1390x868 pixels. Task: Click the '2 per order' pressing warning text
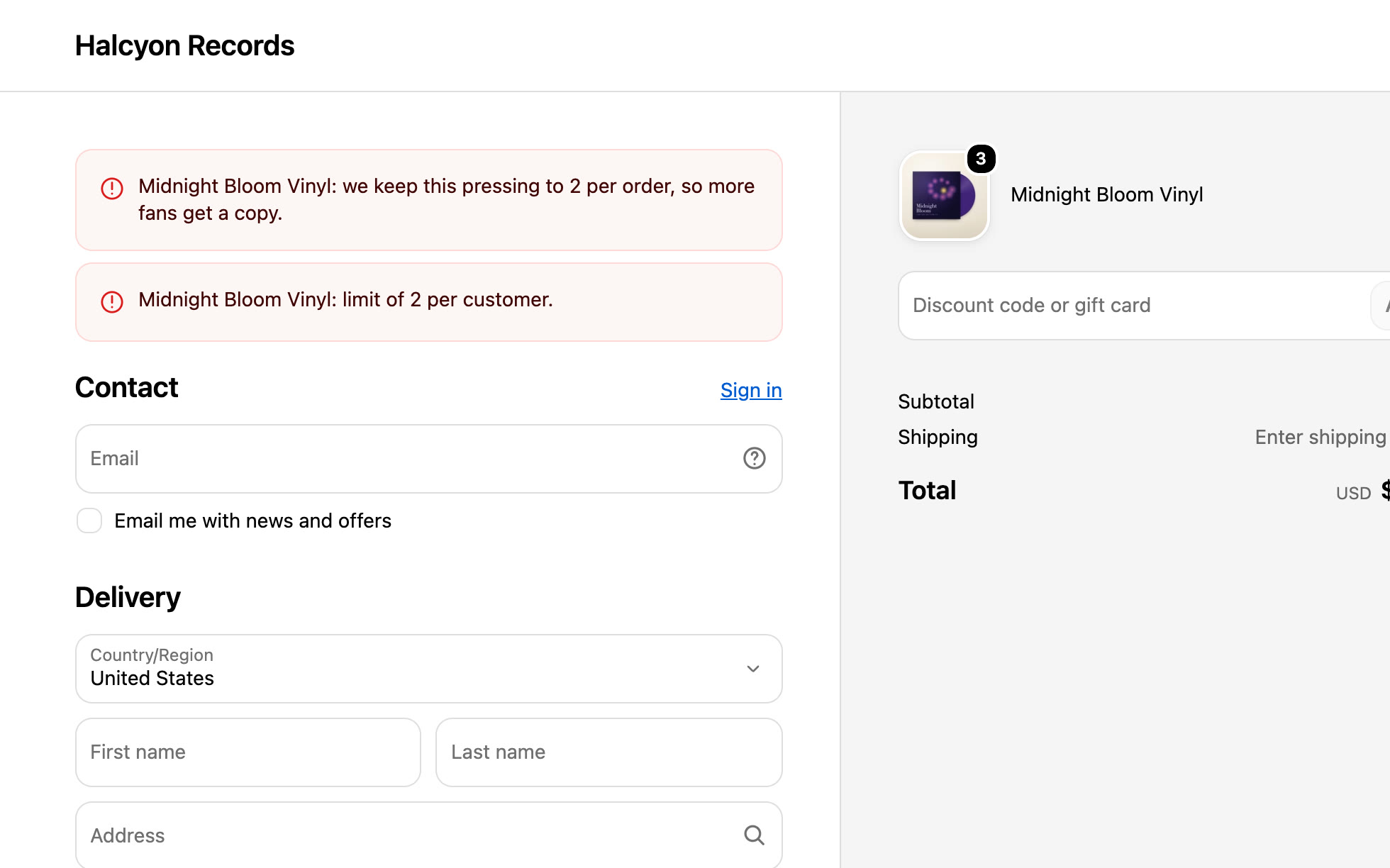(446, 199)
